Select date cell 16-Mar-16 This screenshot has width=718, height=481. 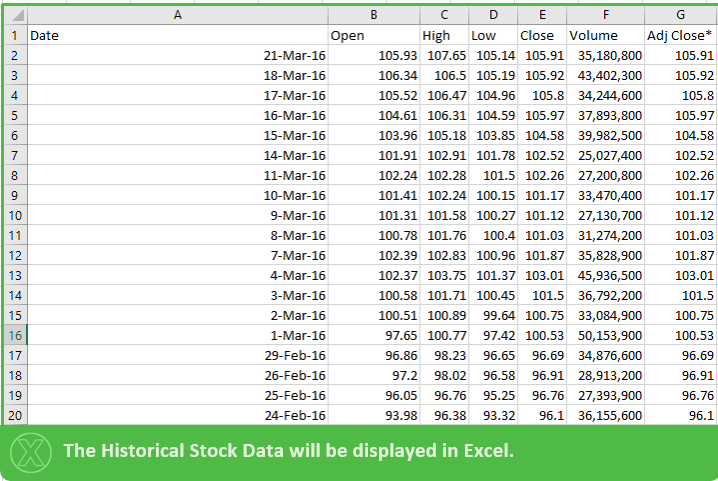tap(178, 115)
